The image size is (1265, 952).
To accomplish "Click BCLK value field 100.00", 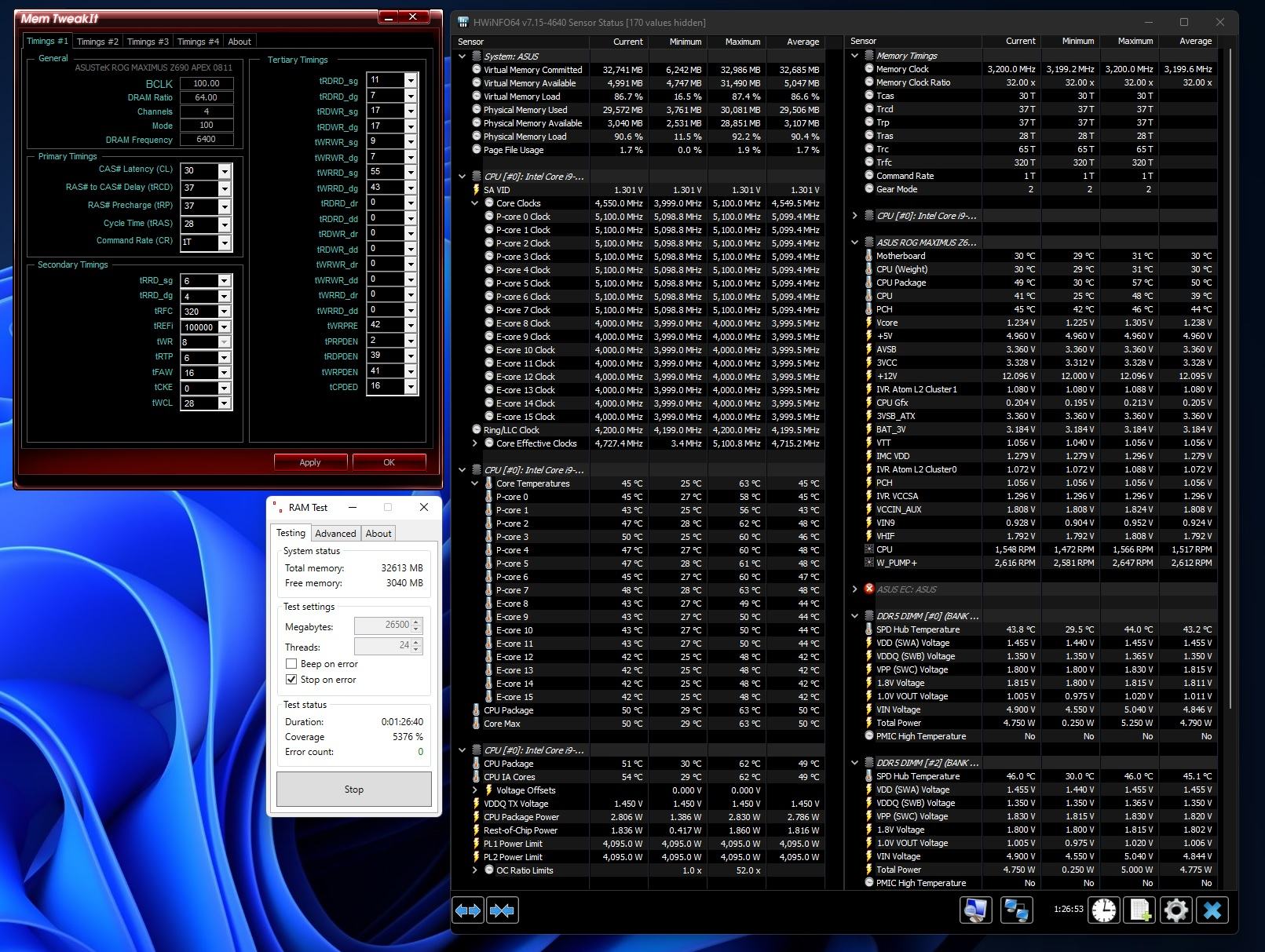I will point(207,83).
